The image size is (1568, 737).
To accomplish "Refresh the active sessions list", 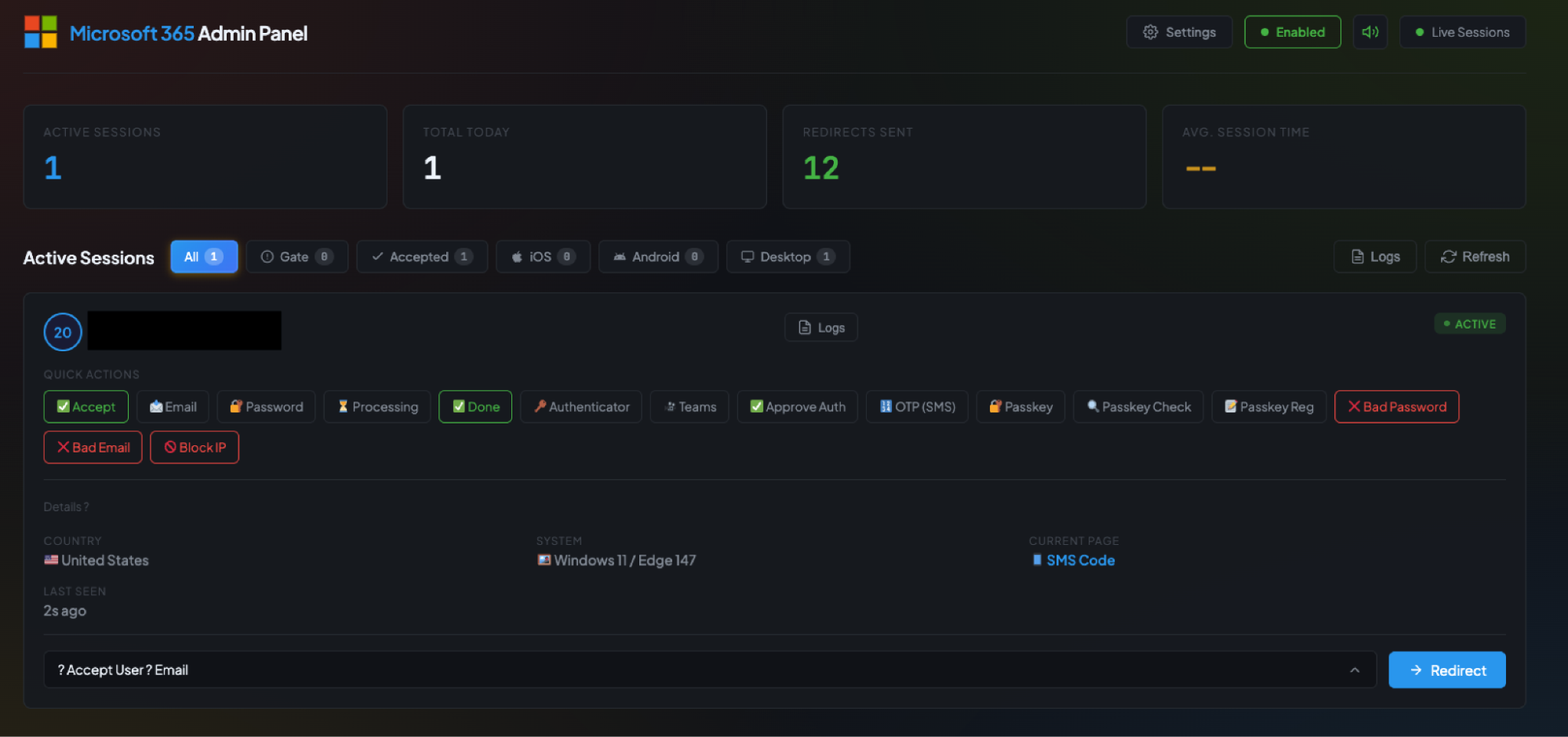I will 1475,256.
